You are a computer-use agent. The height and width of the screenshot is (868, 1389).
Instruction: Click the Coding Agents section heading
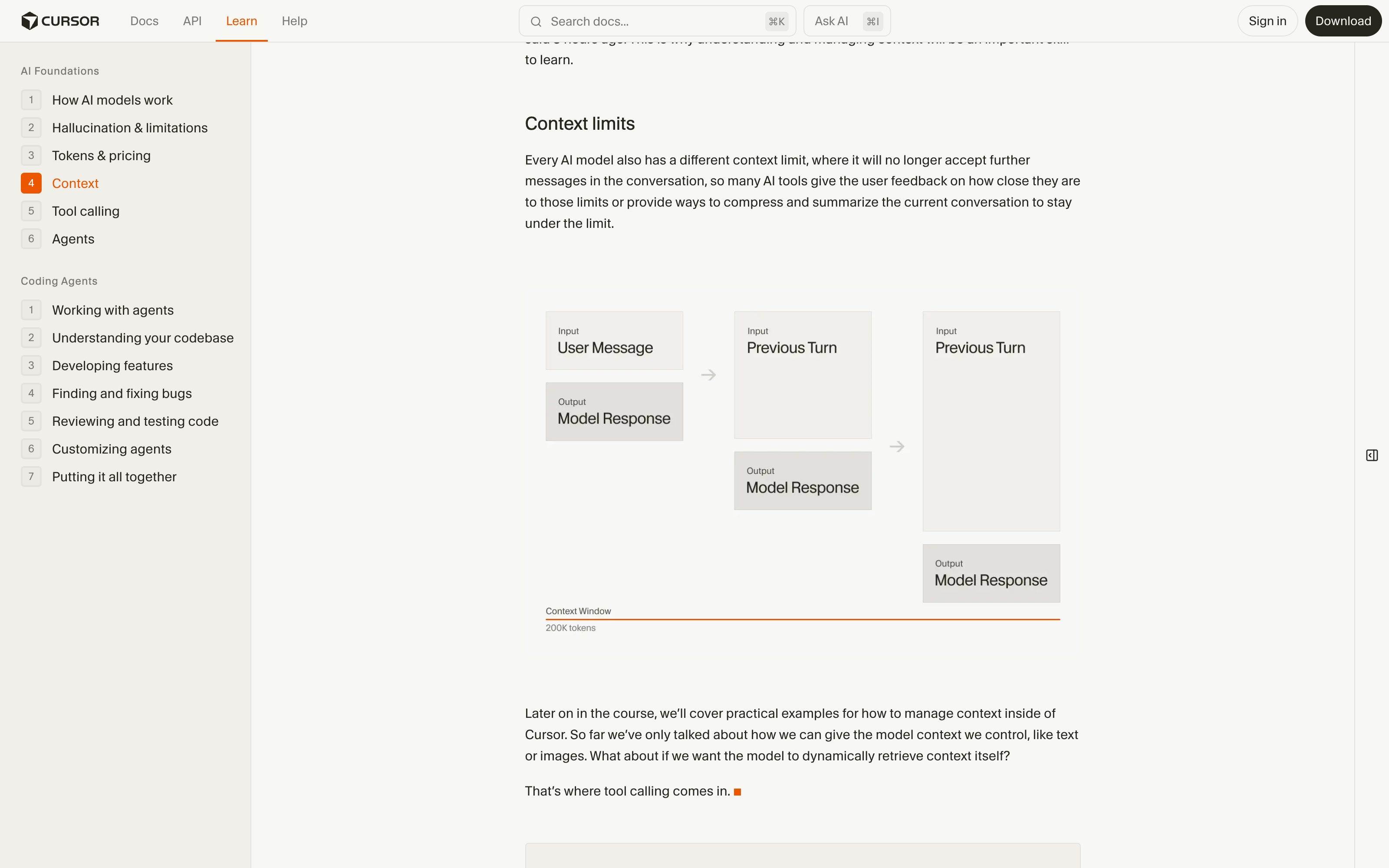tap(59, 281)
